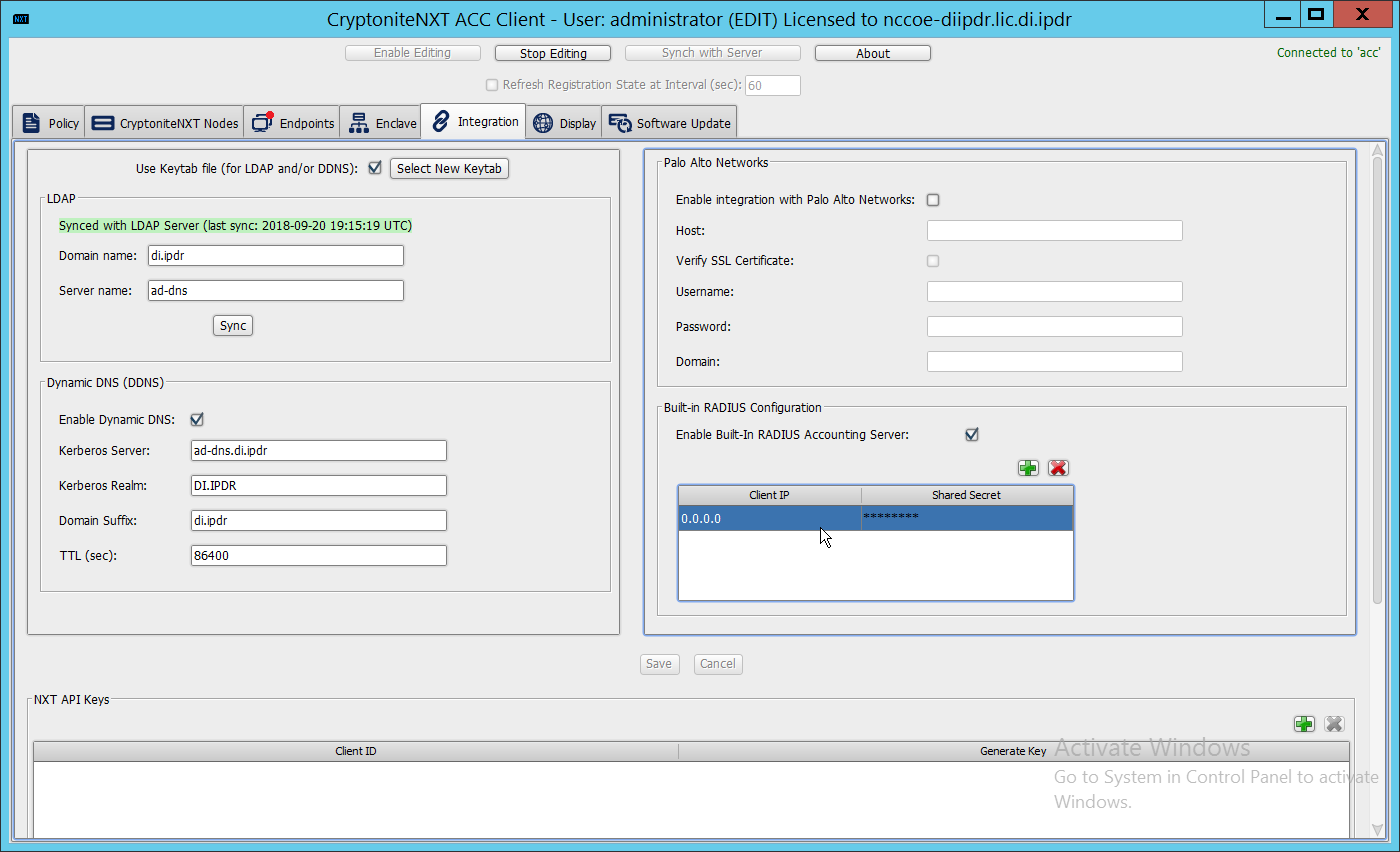This screenshot has width=1400, height=852.
Task: Click the Kerberos Server field
Action: (318, 450)
